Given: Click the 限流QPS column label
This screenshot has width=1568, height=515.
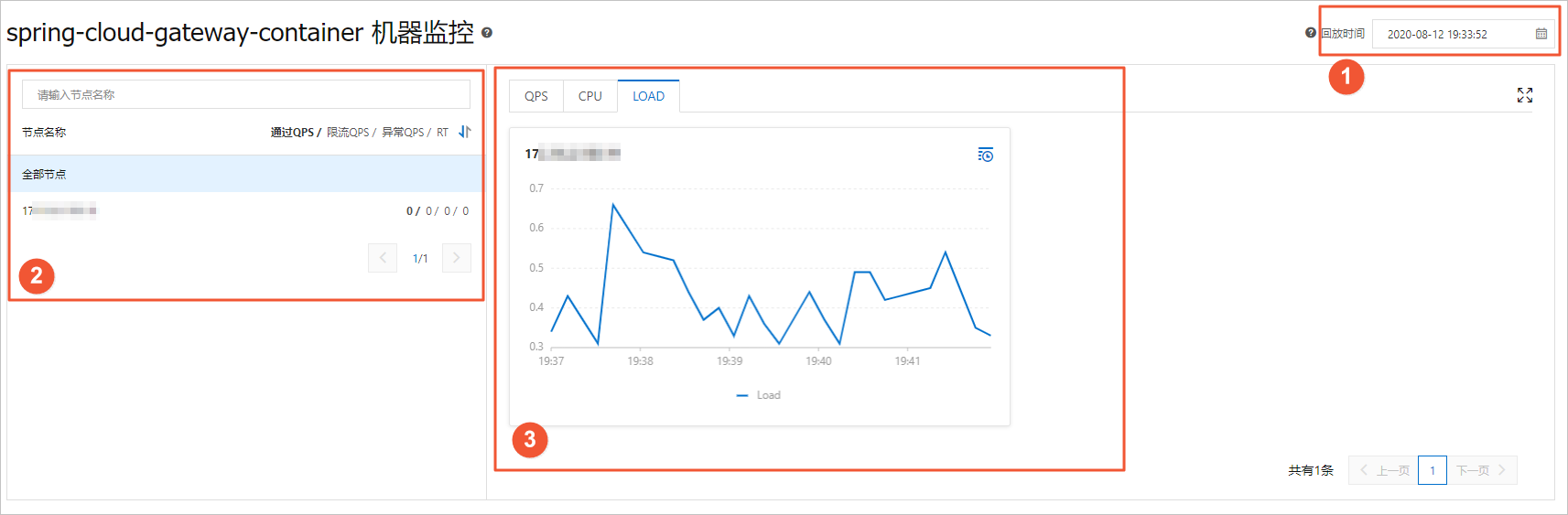Looking at the screenshot, I should 348,133.
